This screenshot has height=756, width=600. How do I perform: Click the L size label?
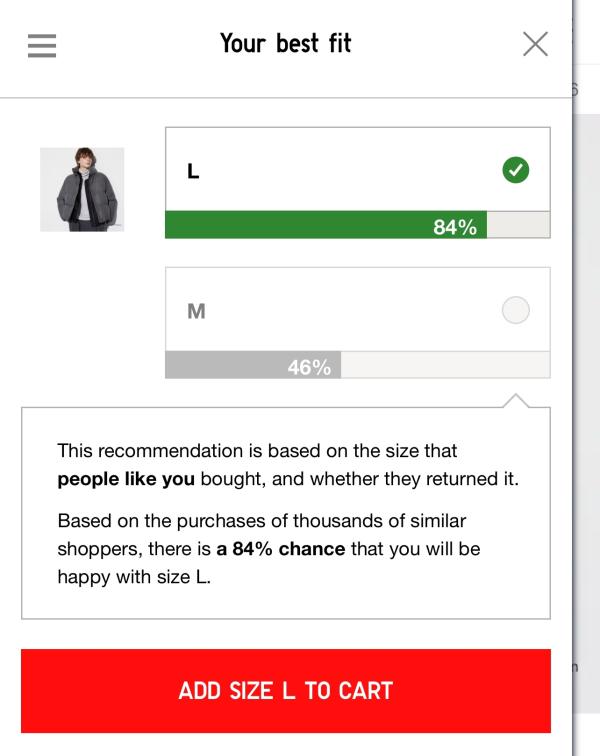pos(193,171)
